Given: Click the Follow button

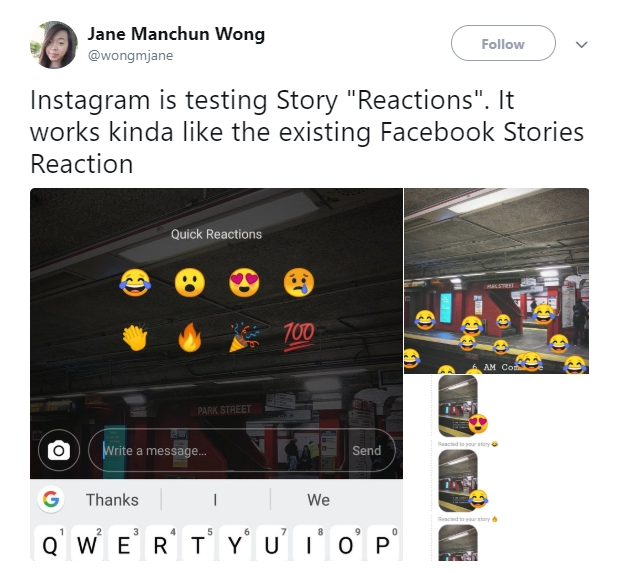Looking at the screenshot, I should [x=503, y=44].
